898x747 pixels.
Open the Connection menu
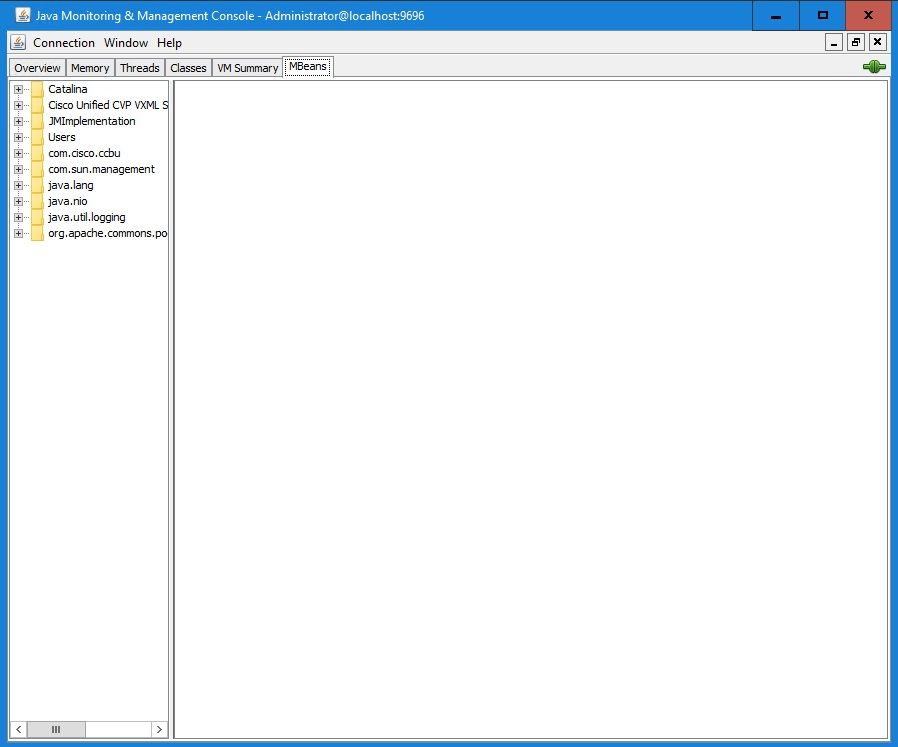(x=64, y=43)
